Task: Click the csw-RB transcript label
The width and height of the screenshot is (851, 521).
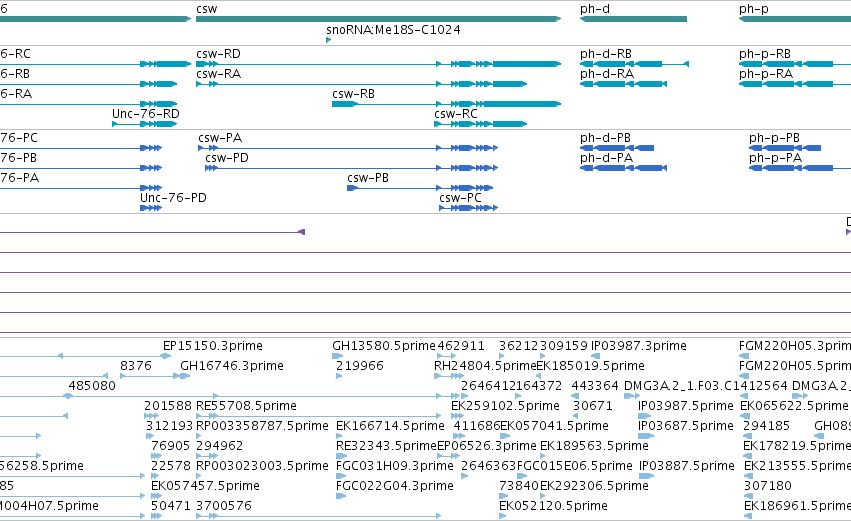Action: (353, 94)
